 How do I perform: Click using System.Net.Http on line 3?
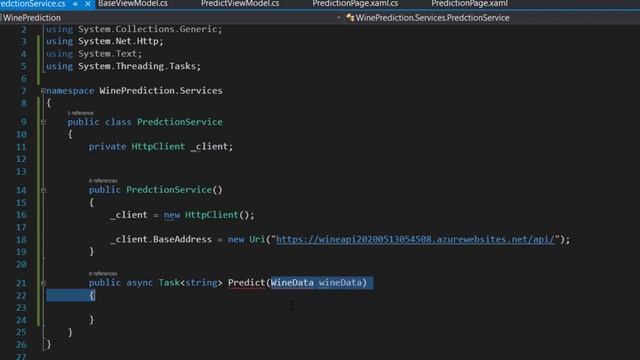click(104, 41)
